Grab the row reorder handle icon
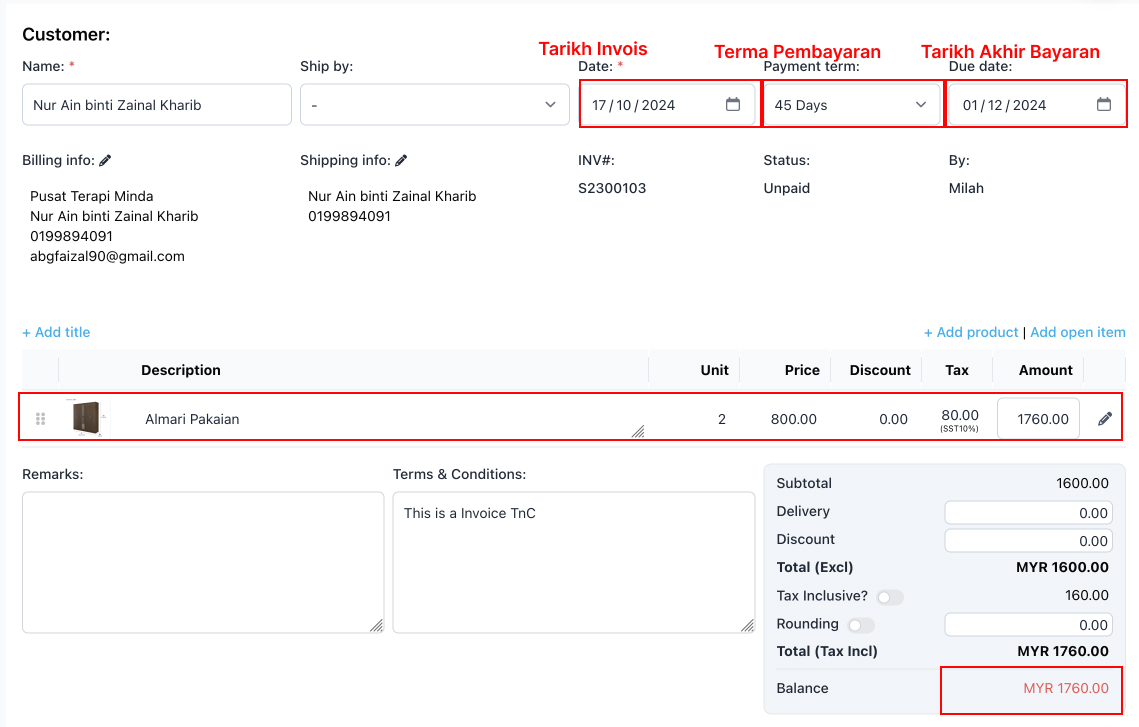Screen dimensions: 1139x727 coord(41,419)
